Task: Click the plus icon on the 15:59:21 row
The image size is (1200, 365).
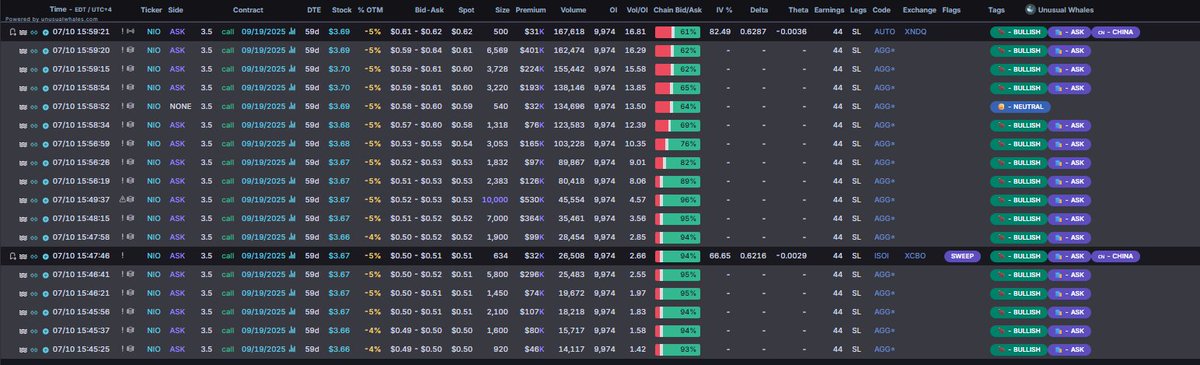Action: 46,32
